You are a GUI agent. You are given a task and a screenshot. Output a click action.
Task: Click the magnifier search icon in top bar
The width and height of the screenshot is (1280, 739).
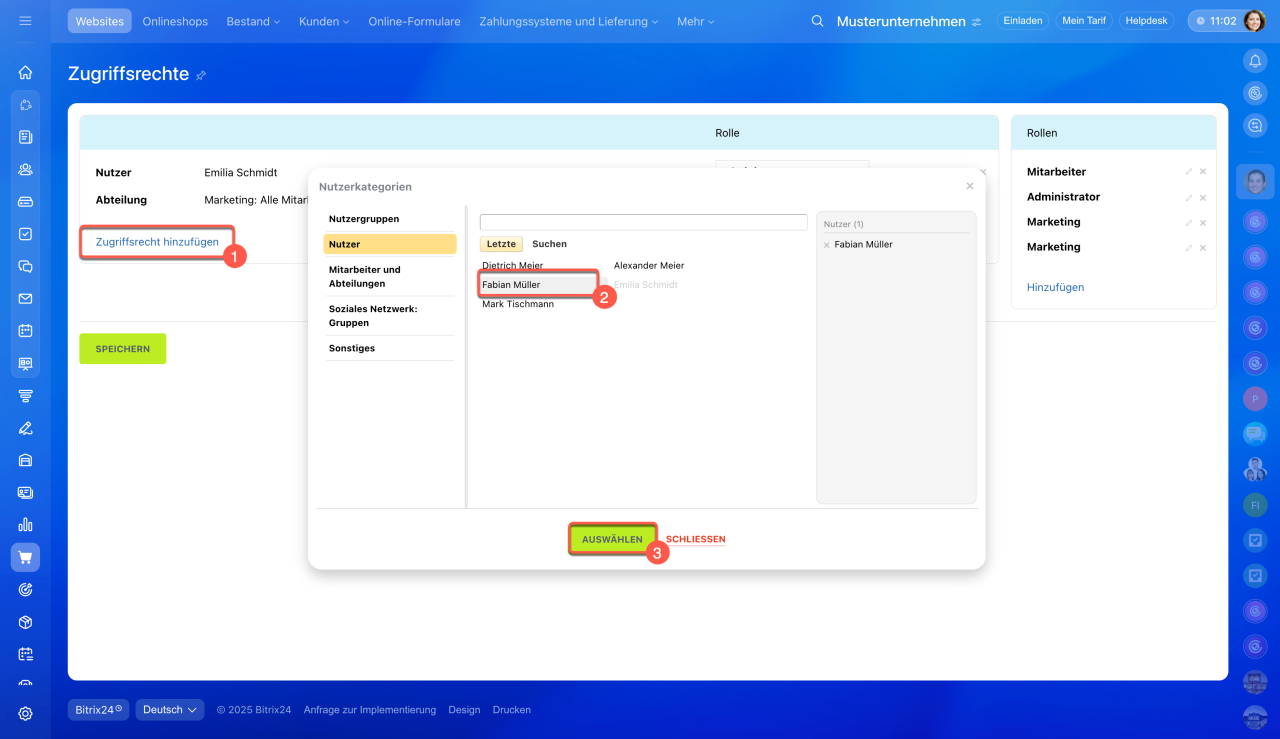(817, 21)
